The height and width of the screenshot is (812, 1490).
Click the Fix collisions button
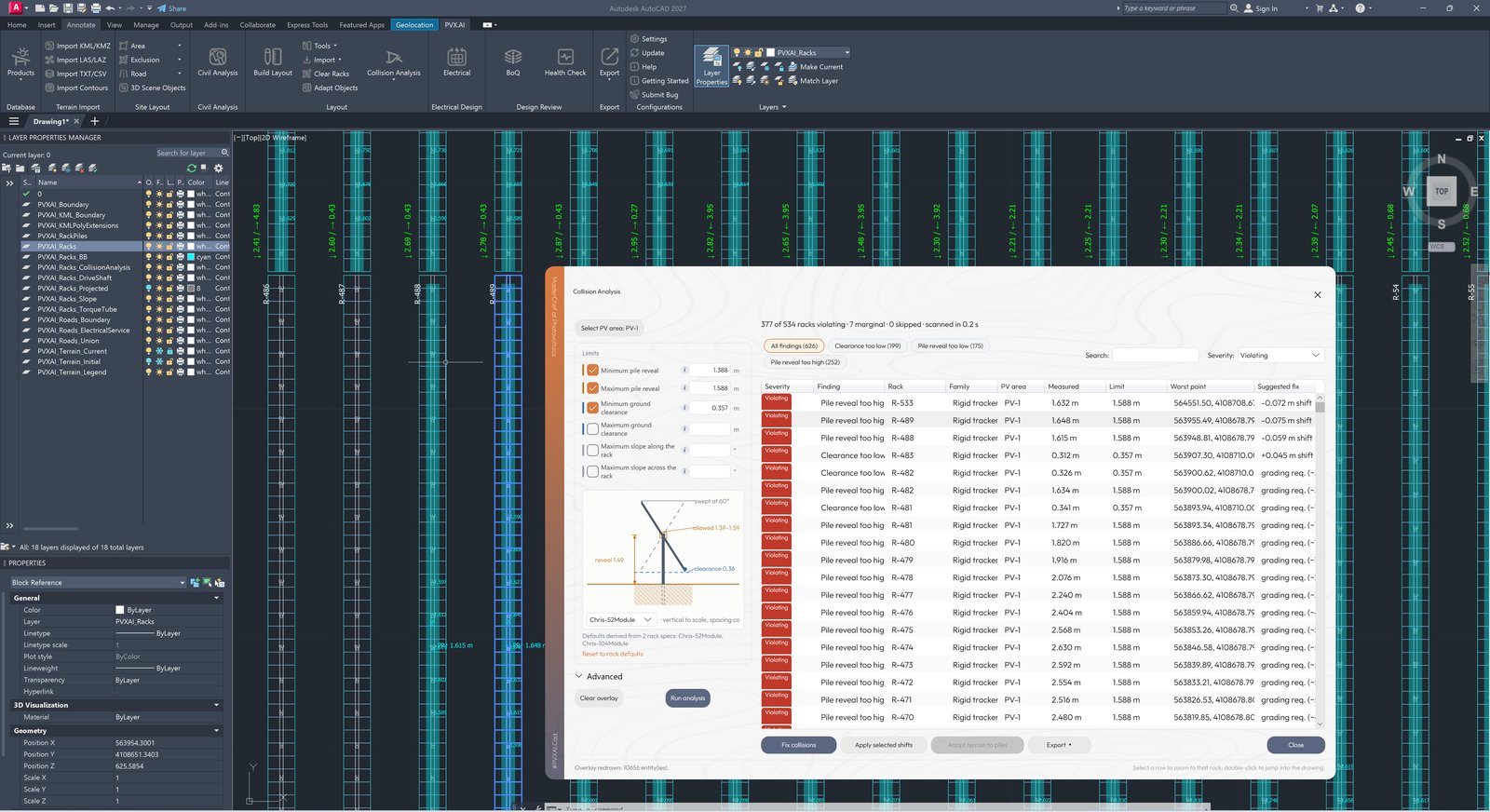[798, 745]
